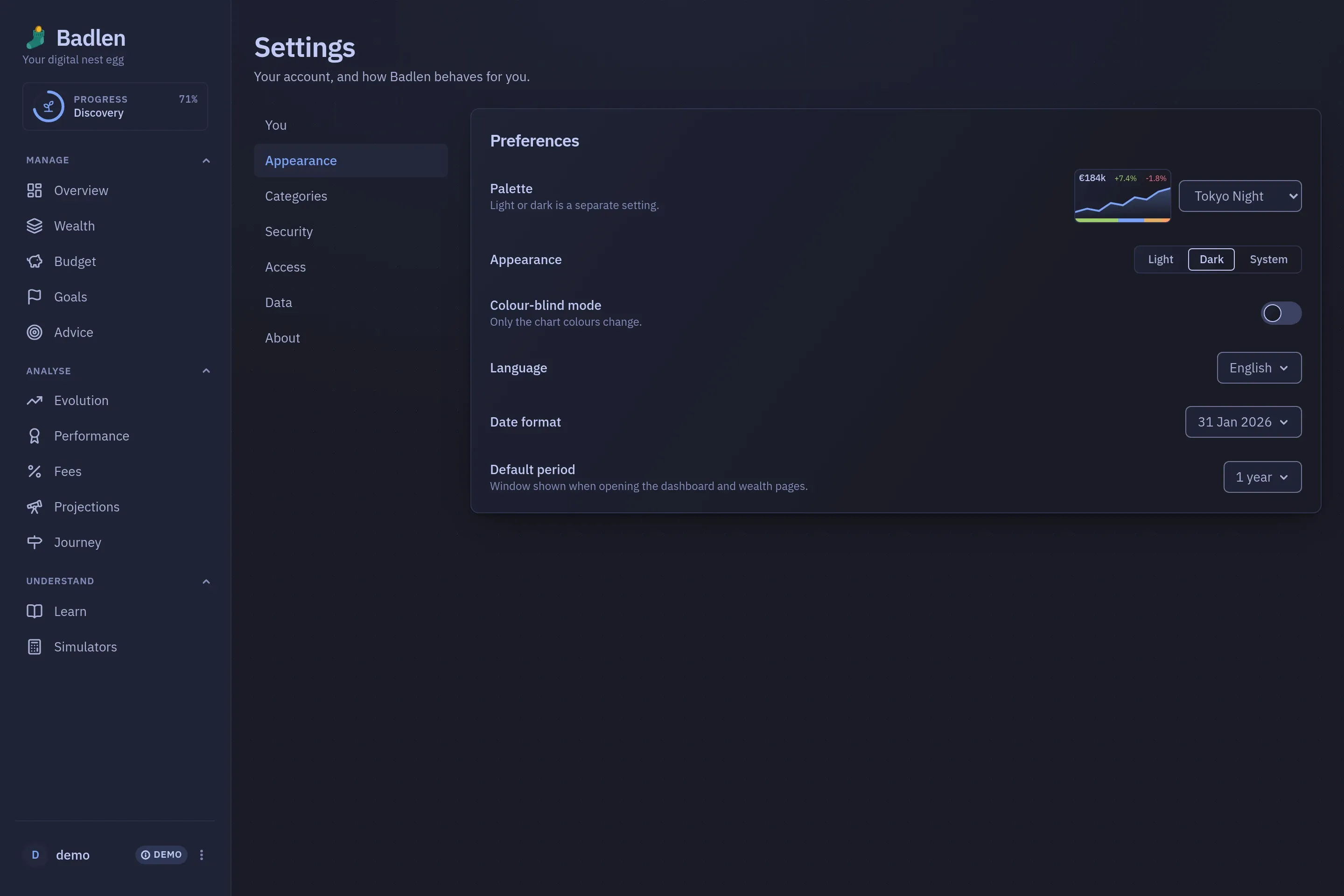
Task: Click the demo user avatar D
Action: pyautogui.click(x=35, y=855)
